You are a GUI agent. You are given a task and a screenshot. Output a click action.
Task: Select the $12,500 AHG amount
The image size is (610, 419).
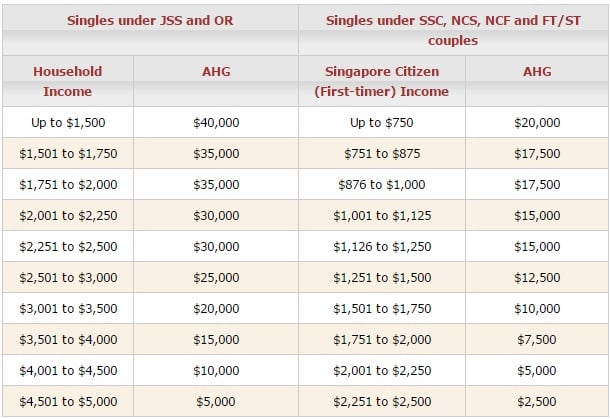537,277
